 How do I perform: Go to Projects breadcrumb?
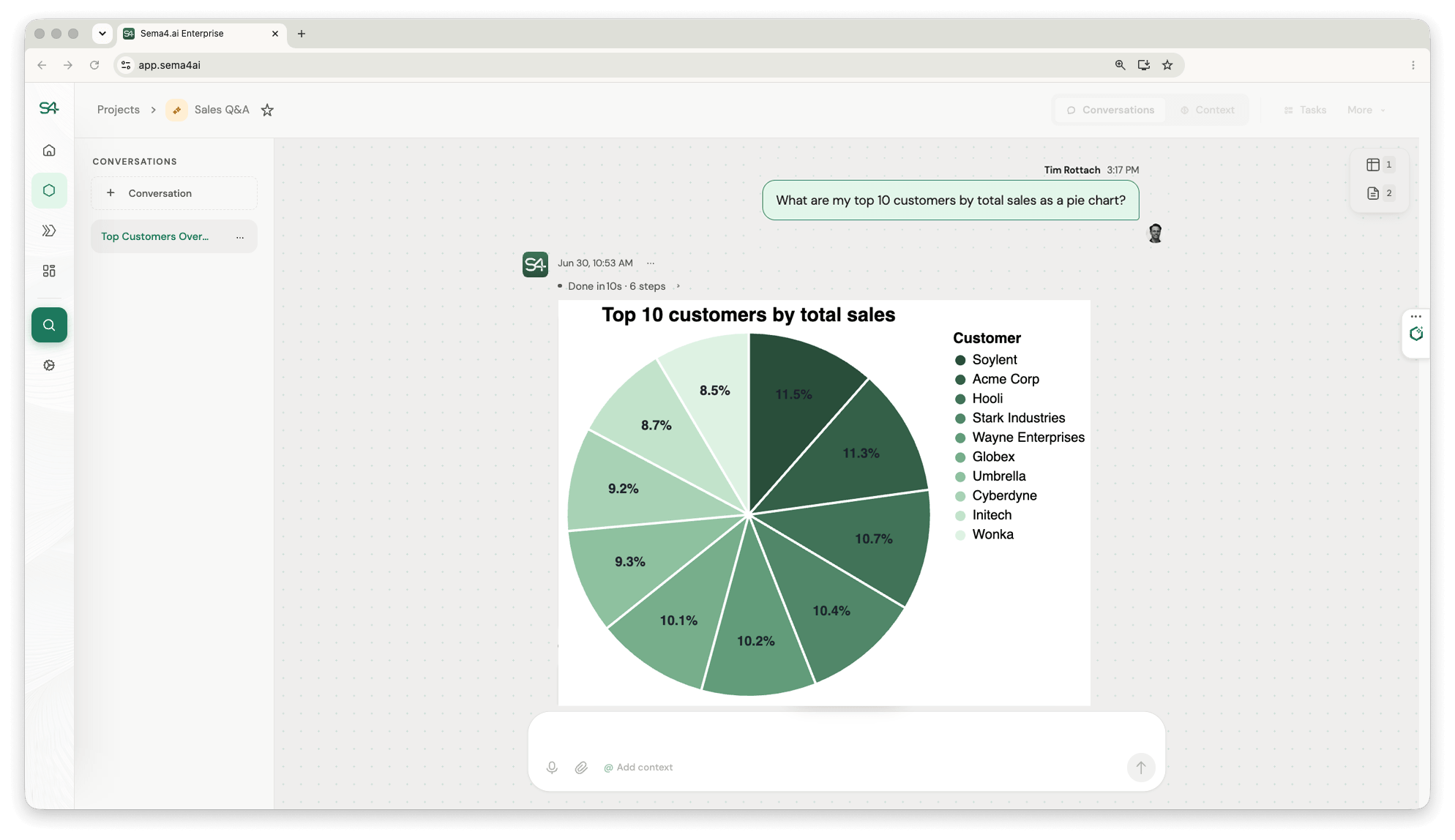click(x=118, y=110)
